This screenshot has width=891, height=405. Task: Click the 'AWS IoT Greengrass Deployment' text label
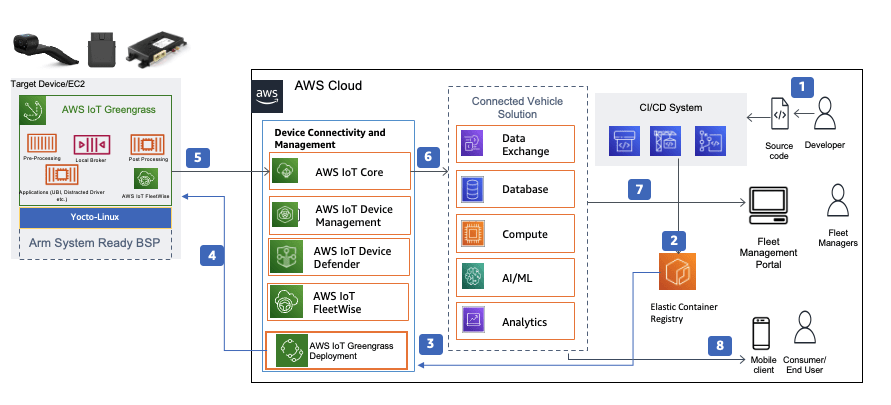click(x=351, y=351)
